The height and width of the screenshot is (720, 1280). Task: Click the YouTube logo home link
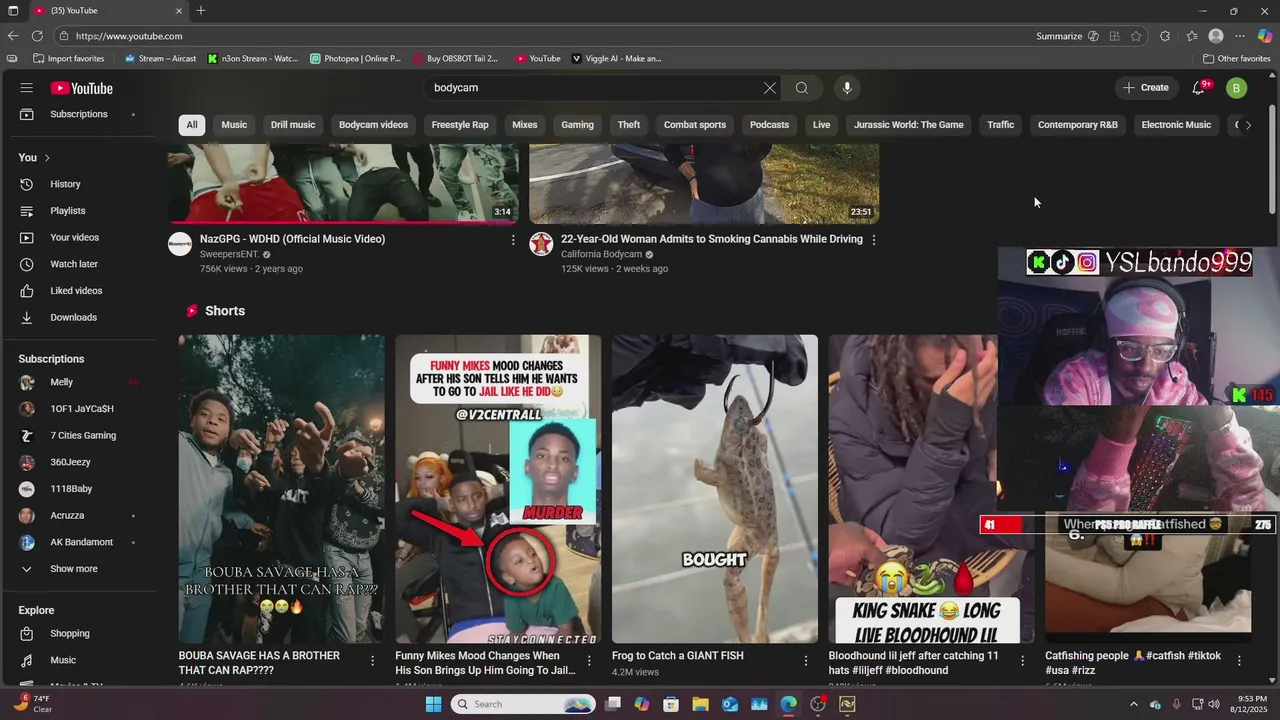(x=82, y=88)
